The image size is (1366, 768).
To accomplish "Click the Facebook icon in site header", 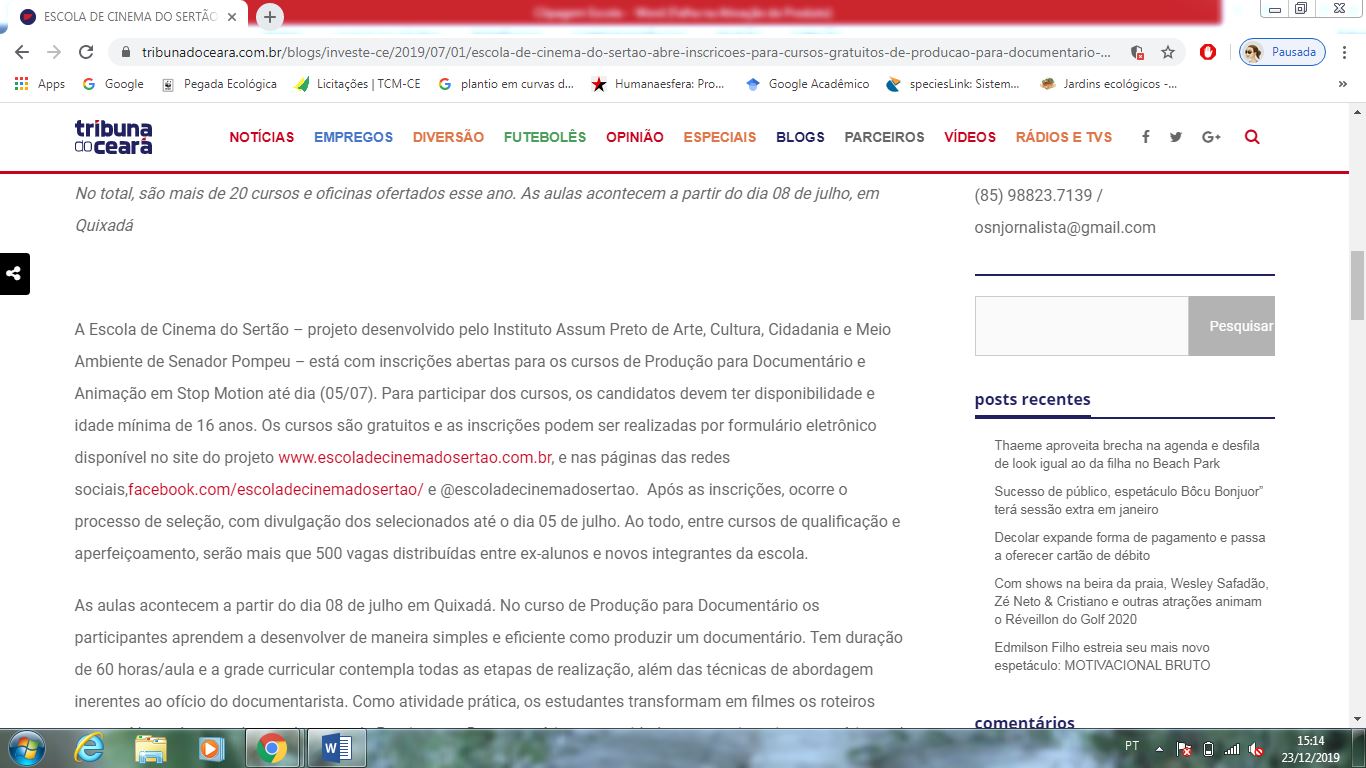I will (1145, 137).
